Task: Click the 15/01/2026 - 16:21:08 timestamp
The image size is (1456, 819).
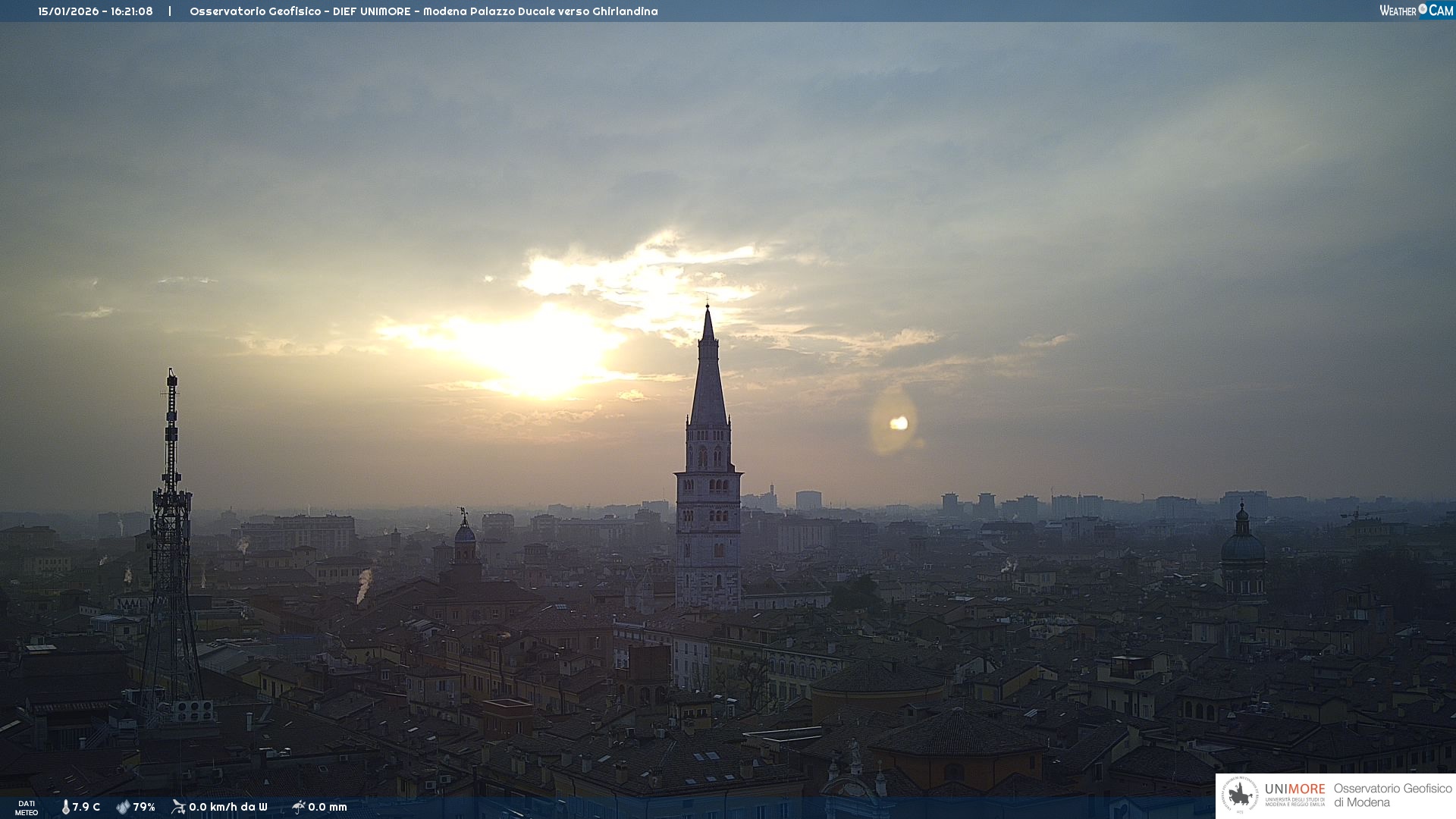Action: (96, 11)
